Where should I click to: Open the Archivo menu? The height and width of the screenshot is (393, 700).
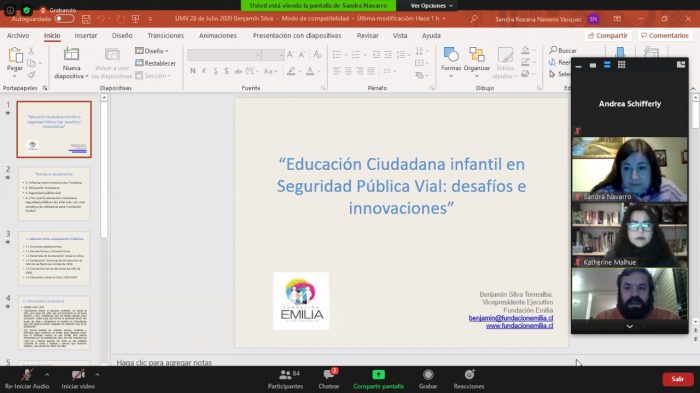(18, 35)
